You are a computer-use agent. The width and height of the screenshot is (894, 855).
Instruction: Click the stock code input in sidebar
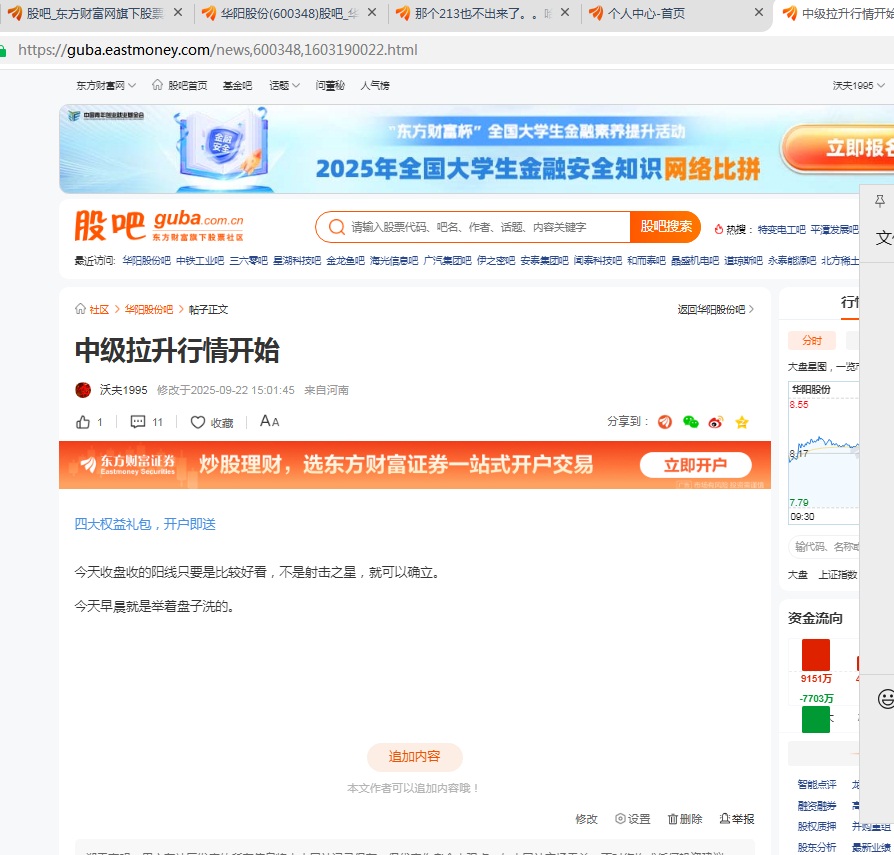825,547
